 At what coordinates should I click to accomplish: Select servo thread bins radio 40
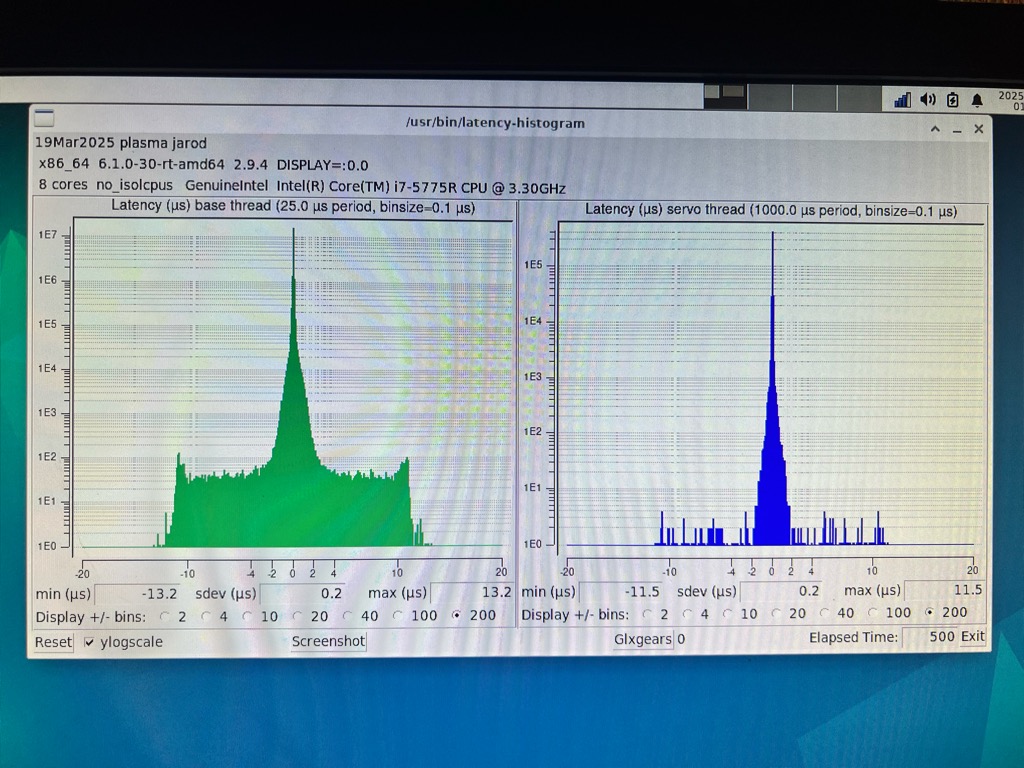[x=824, y=613]
